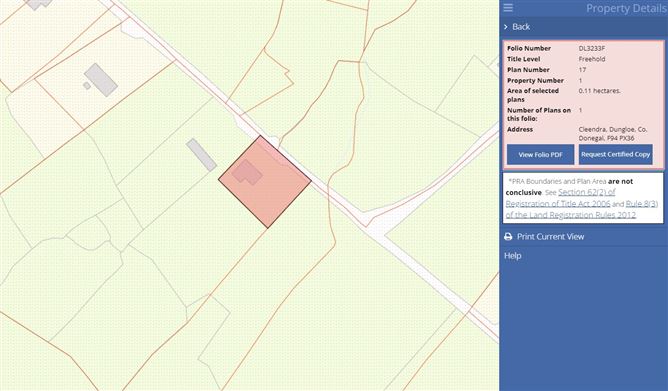Click the folio number DL3233F value
668x391 pixels.
tap(592, 48)
